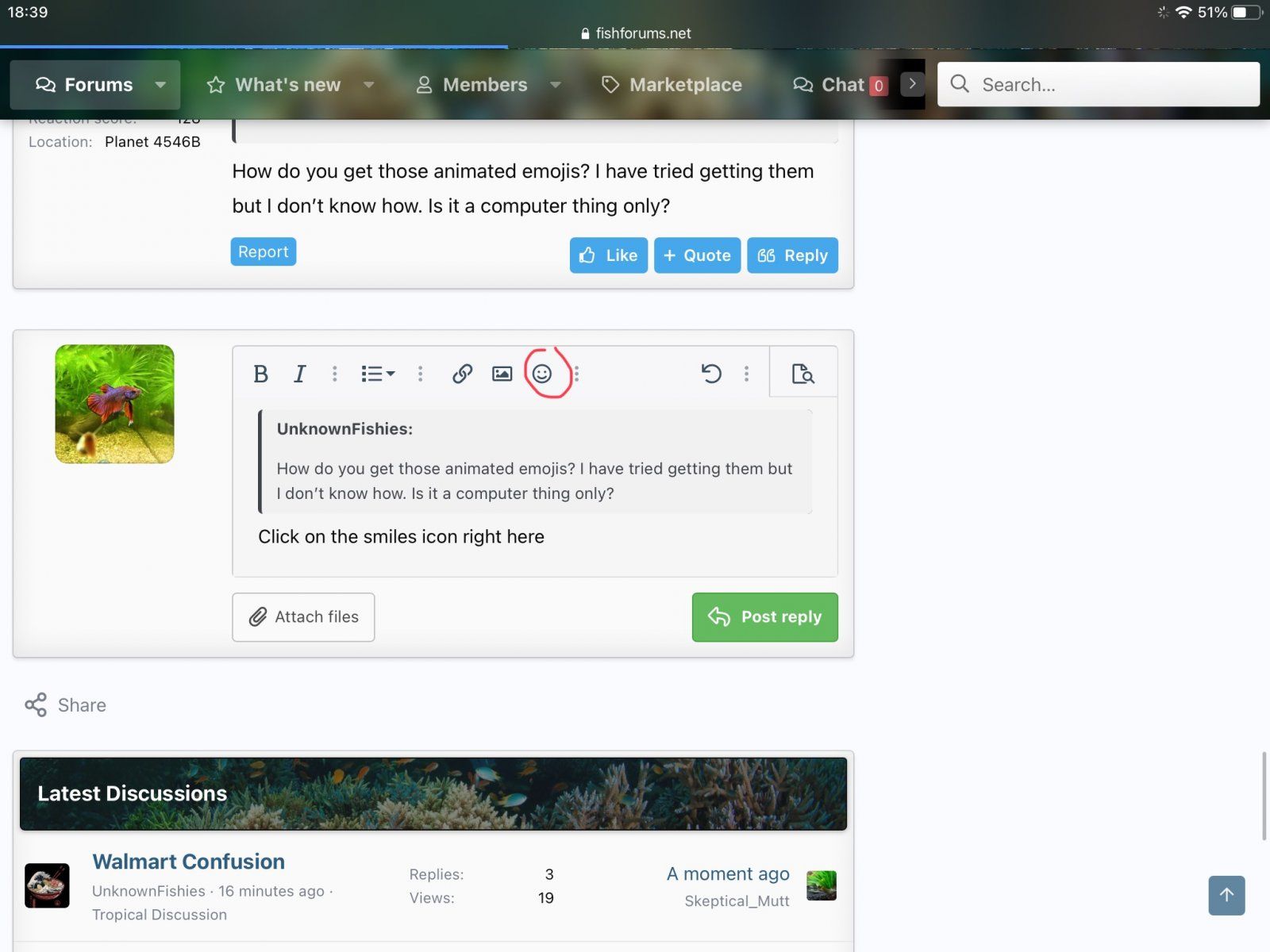This screenshot has height=952, width=1270.
Task: Like the UnknownFishies post
Action: pyautogui.click(x=608, y=255)
